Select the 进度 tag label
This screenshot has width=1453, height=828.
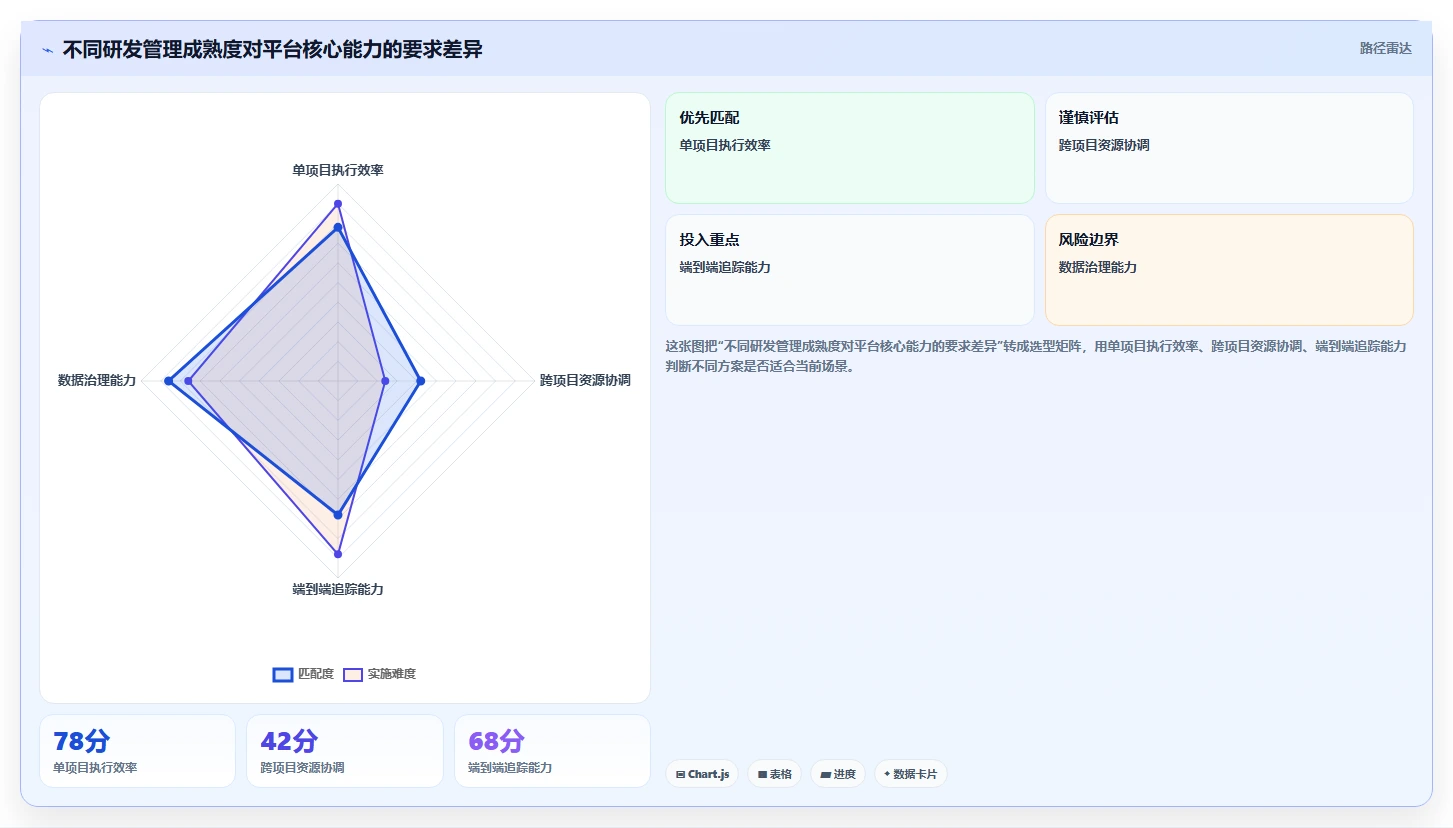click(845, 774)
